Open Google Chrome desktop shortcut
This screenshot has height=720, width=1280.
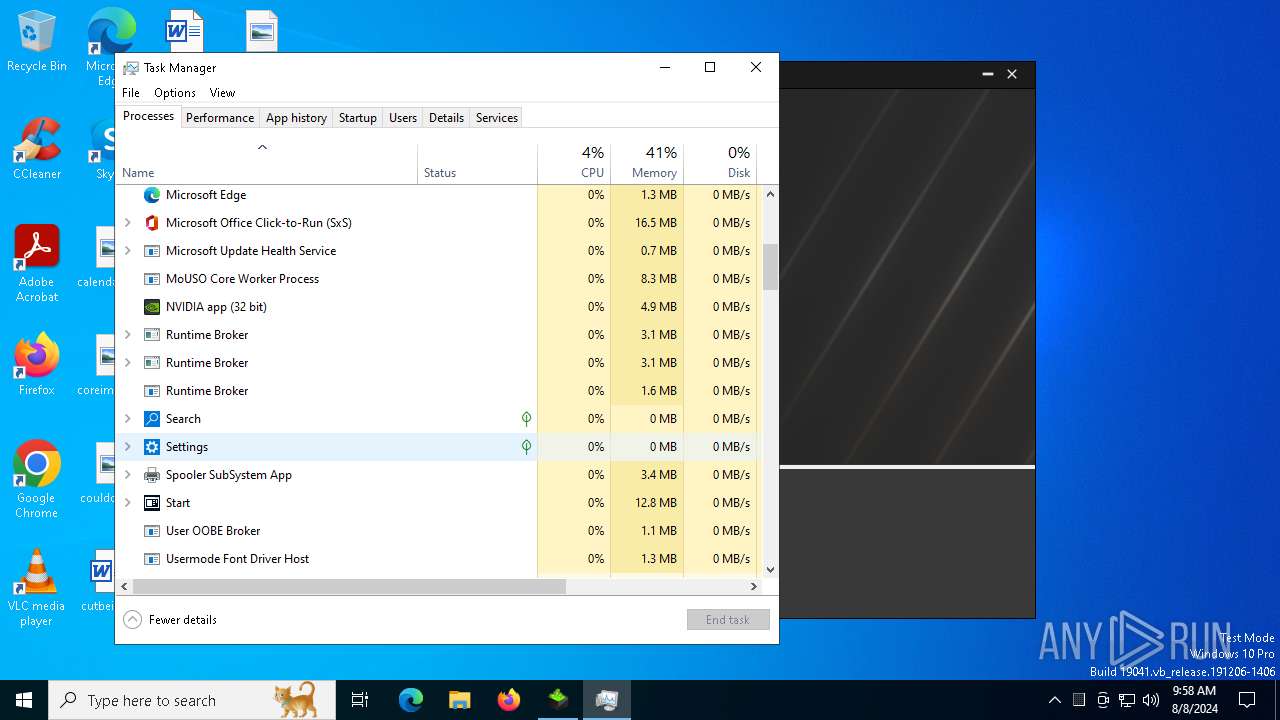tap(37, 479)
